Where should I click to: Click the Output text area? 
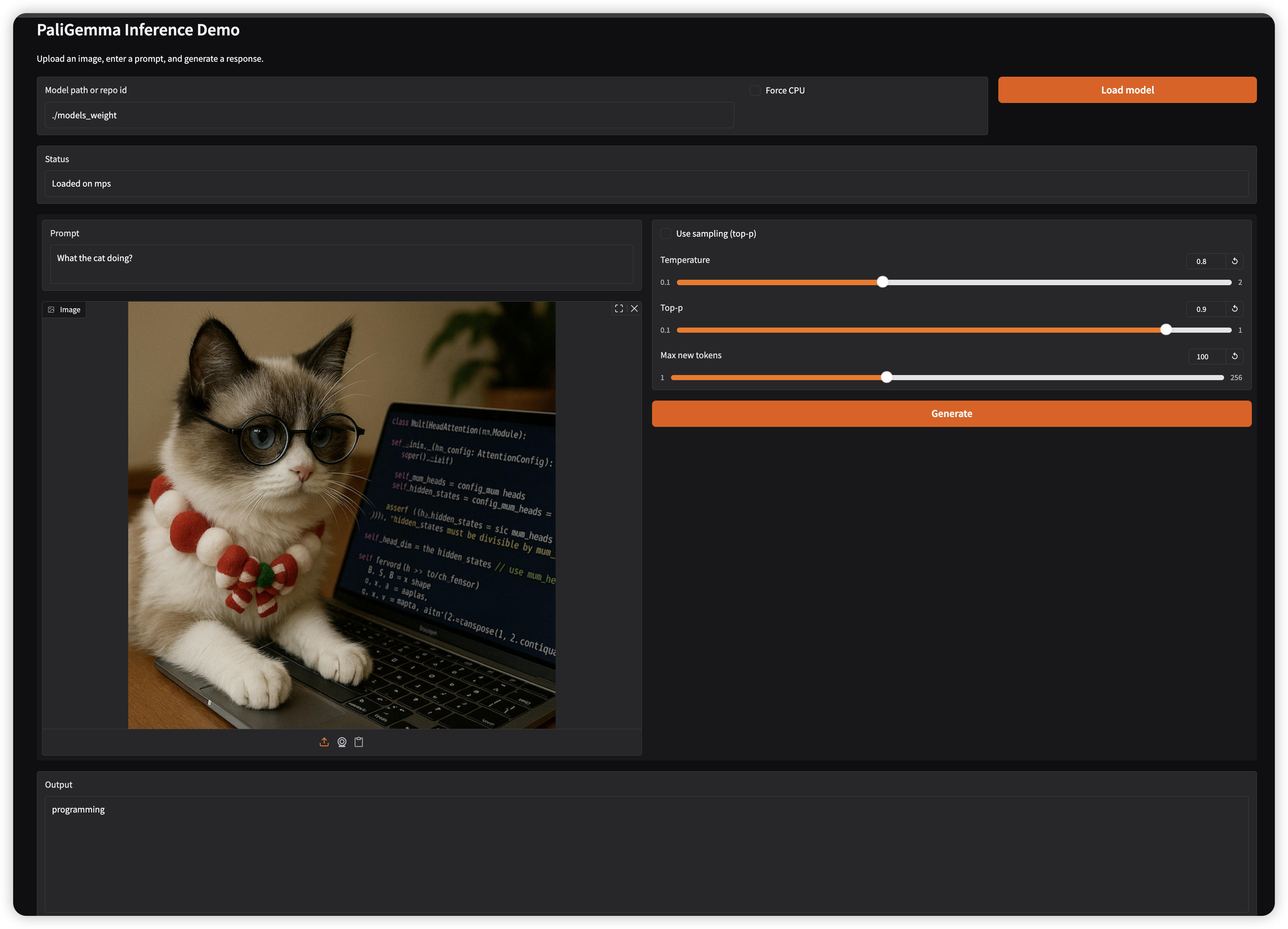646,853
